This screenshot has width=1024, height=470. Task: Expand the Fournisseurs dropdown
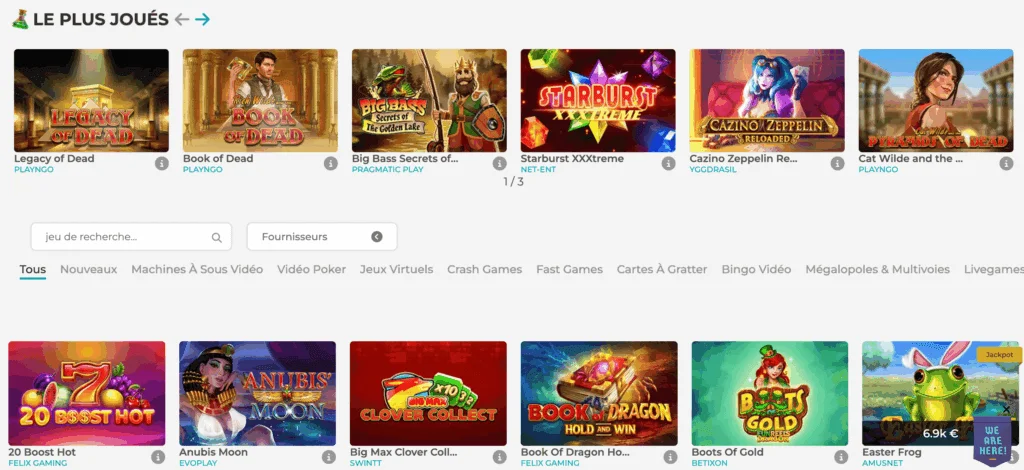pyautogui.click(x=376, y=237)
